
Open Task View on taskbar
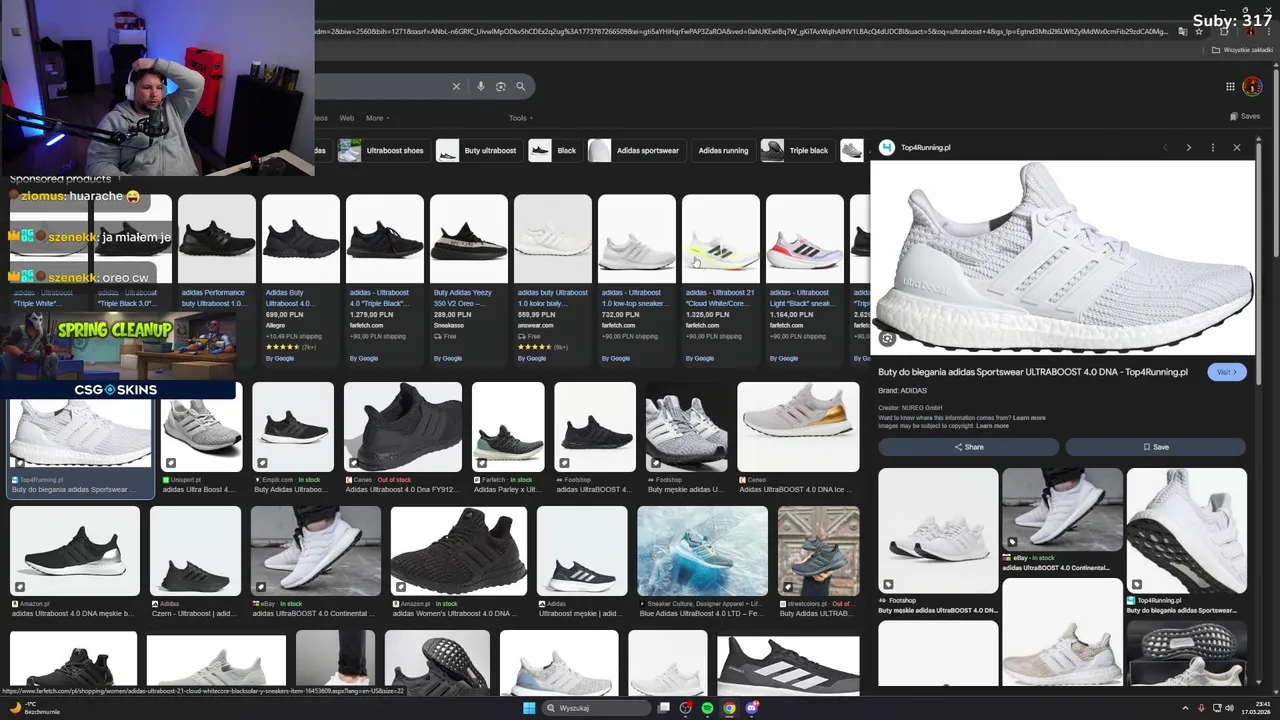pos(663,708)
